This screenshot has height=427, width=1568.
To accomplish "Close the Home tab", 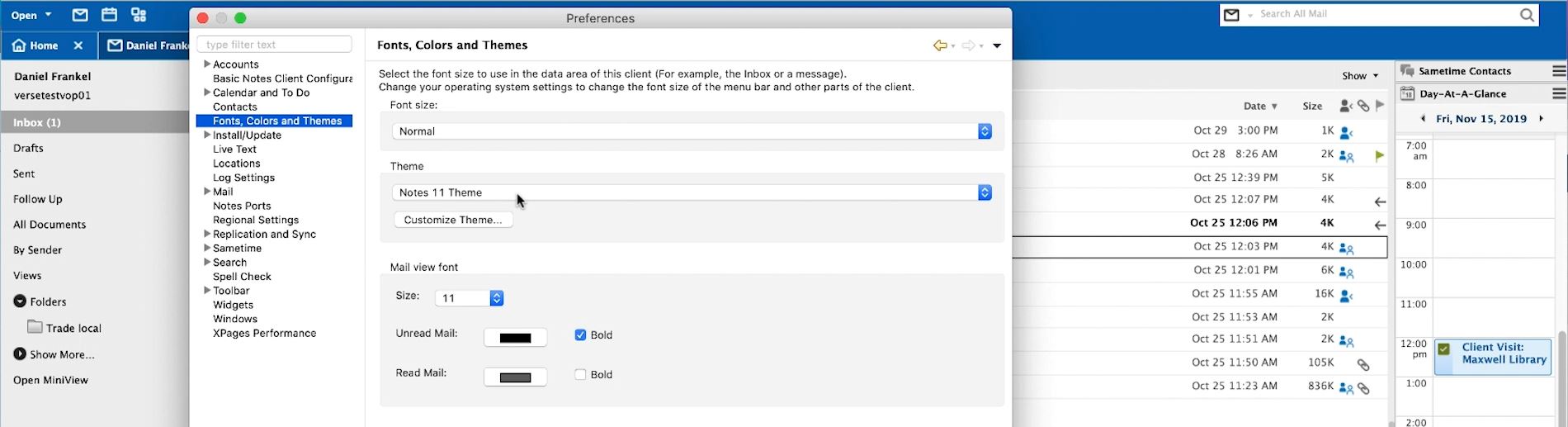I will coord(78,45).
